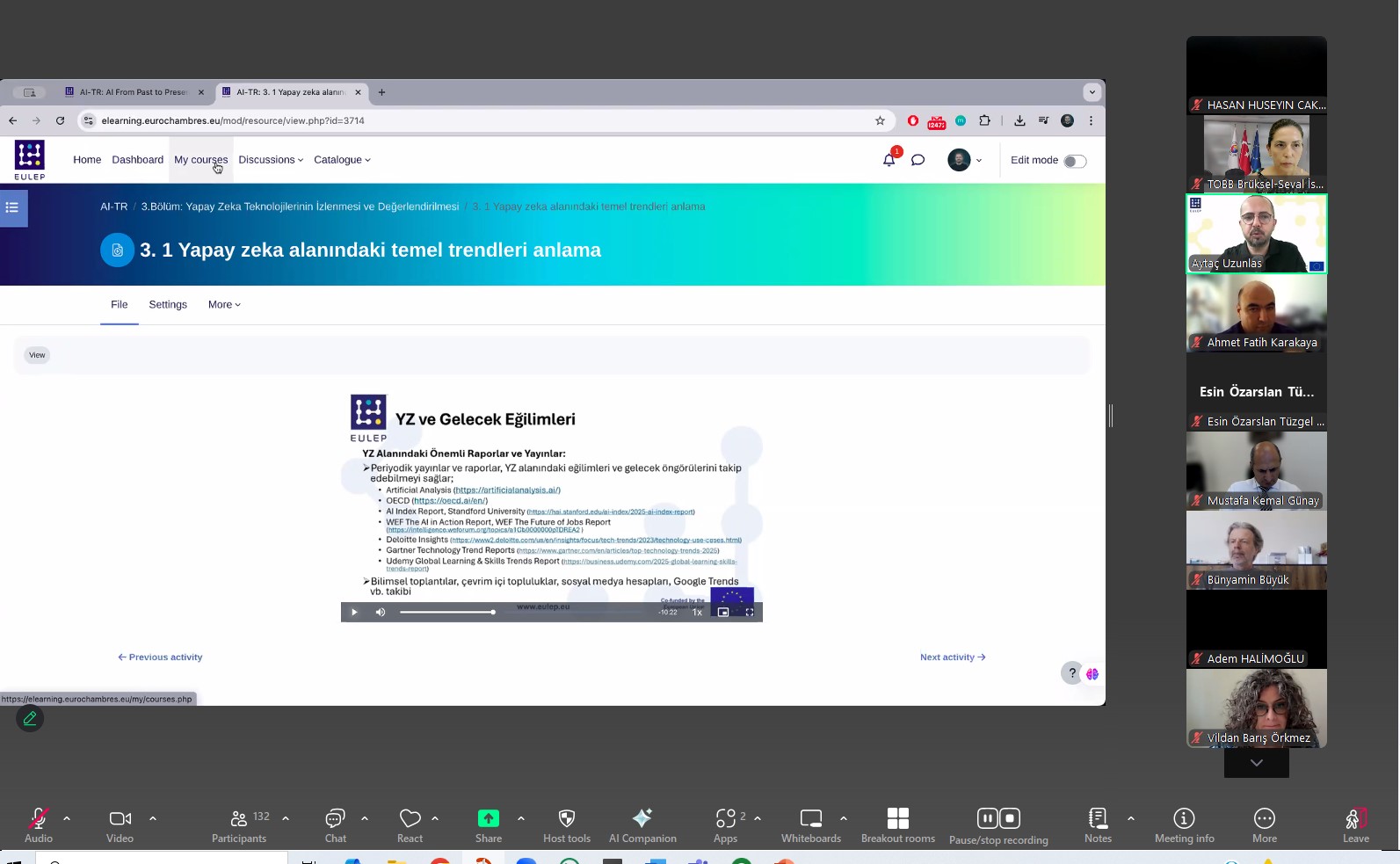1400x864 pixels.
Task: Click the green annotation pencil icon
Action: coord(30,719)
